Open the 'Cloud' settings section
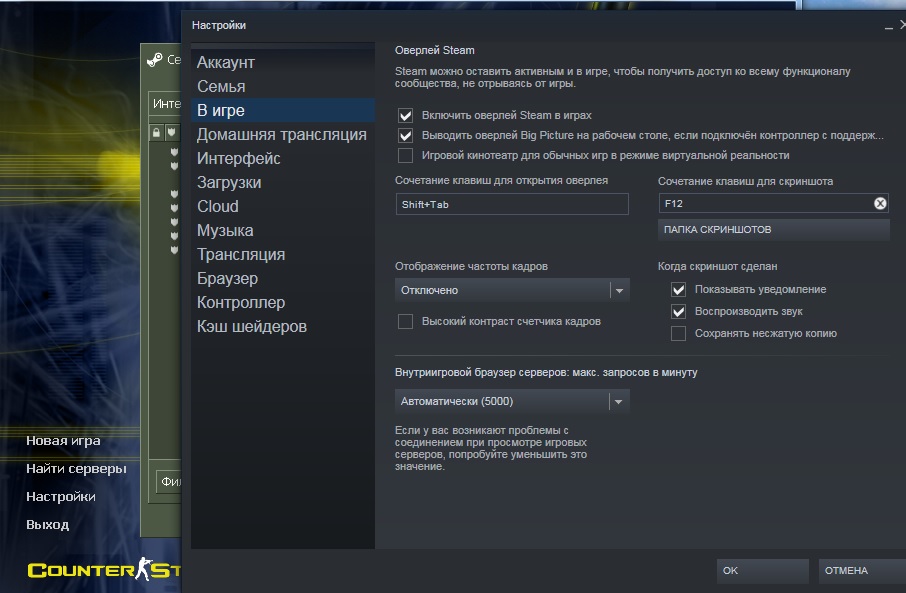The height and width of the screenshot is (593, 906). [x=283, y=206]
